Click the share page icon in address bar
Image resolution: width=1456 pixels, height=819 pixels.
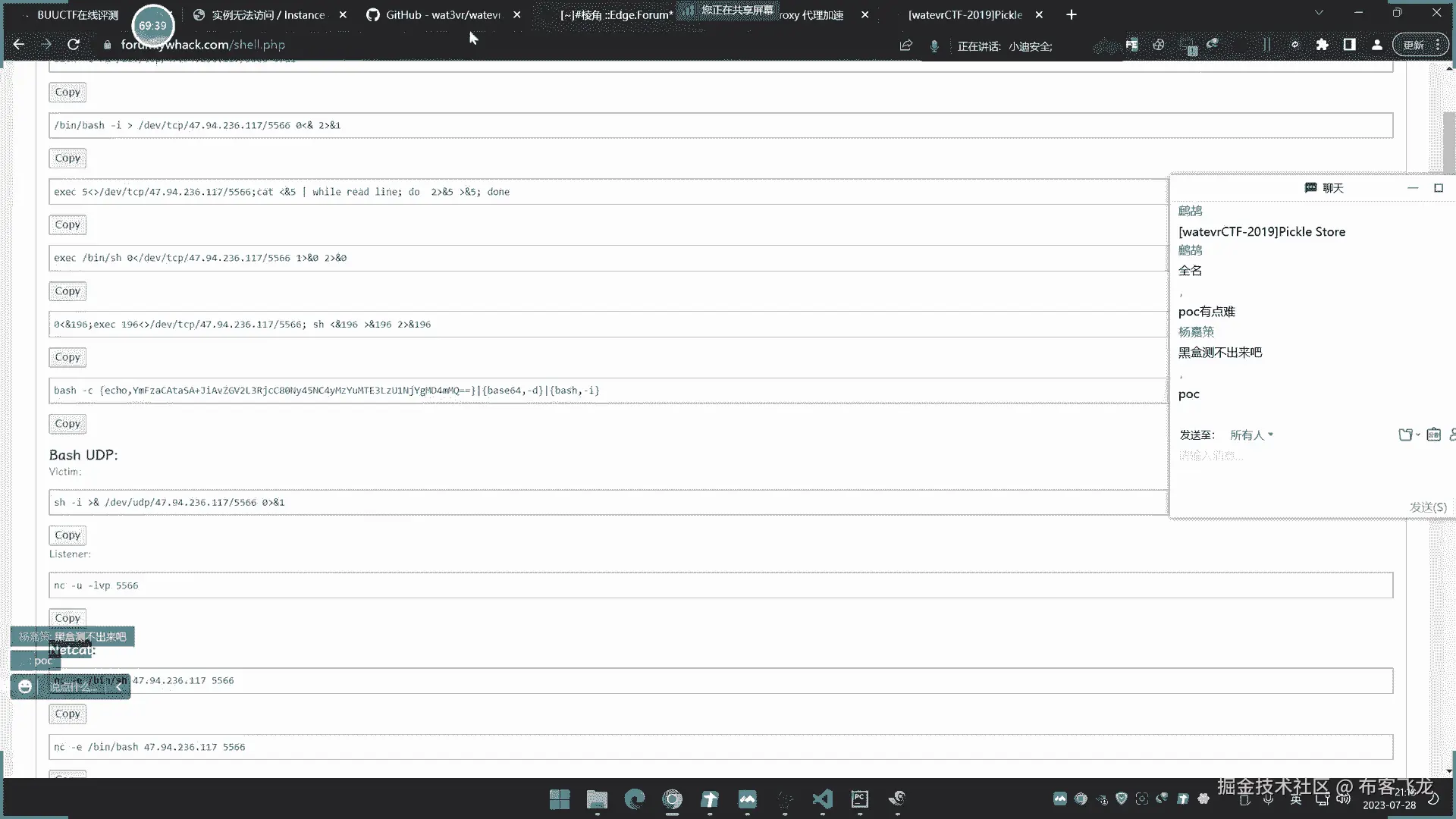click(905, 45)
